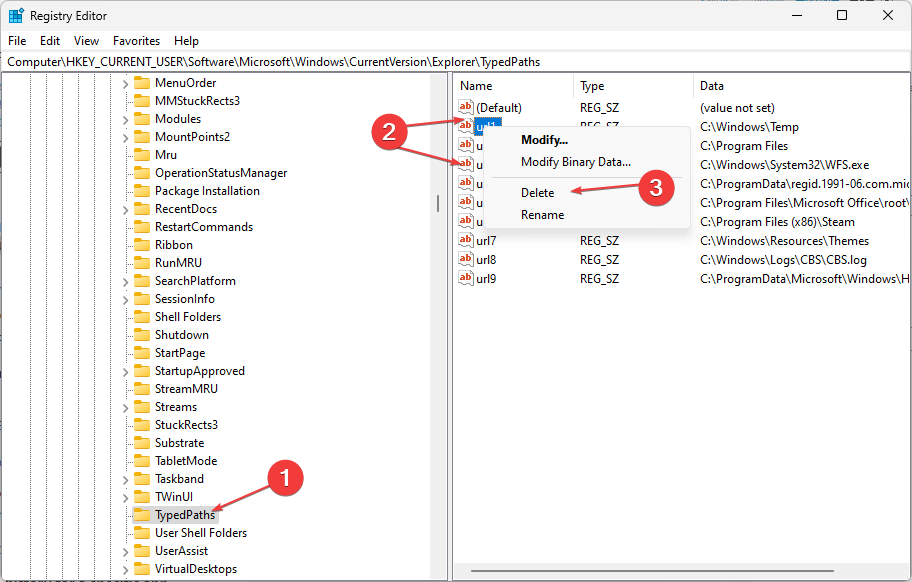
Task: Click the RecentDocs folder icon
Action: [141, 209]
